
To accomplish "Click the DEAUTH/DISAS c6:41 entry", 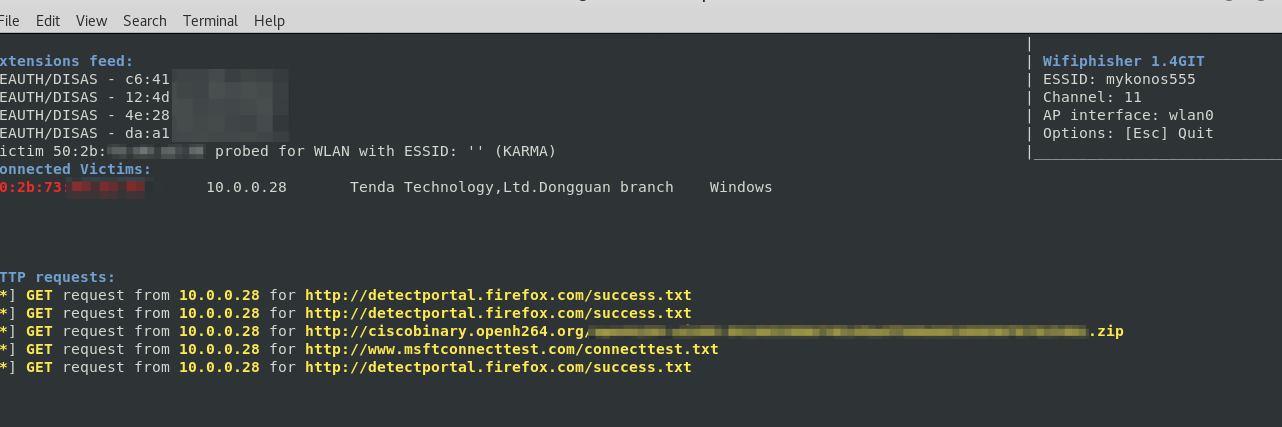I will click(x=85, y=79).
